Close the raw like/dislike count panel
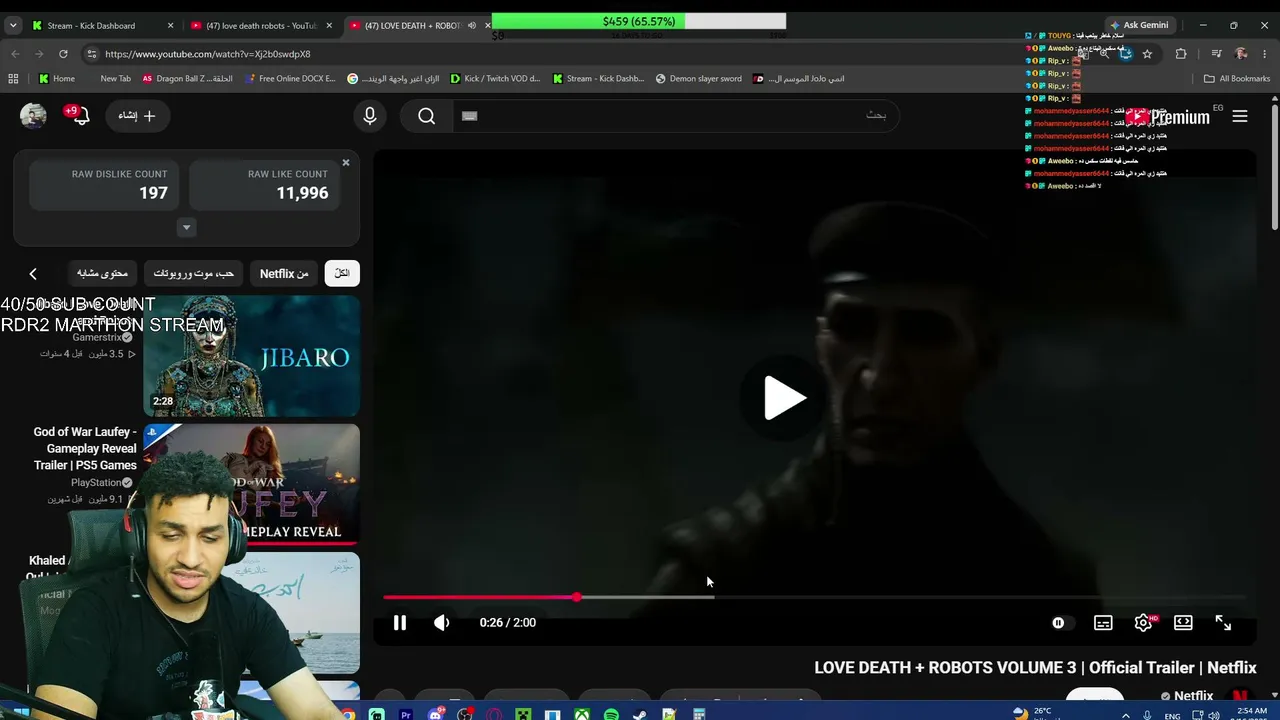Image resolution: width=1280 pixels, height=720 pixels. pyautogui.click(x=346, y=162)
